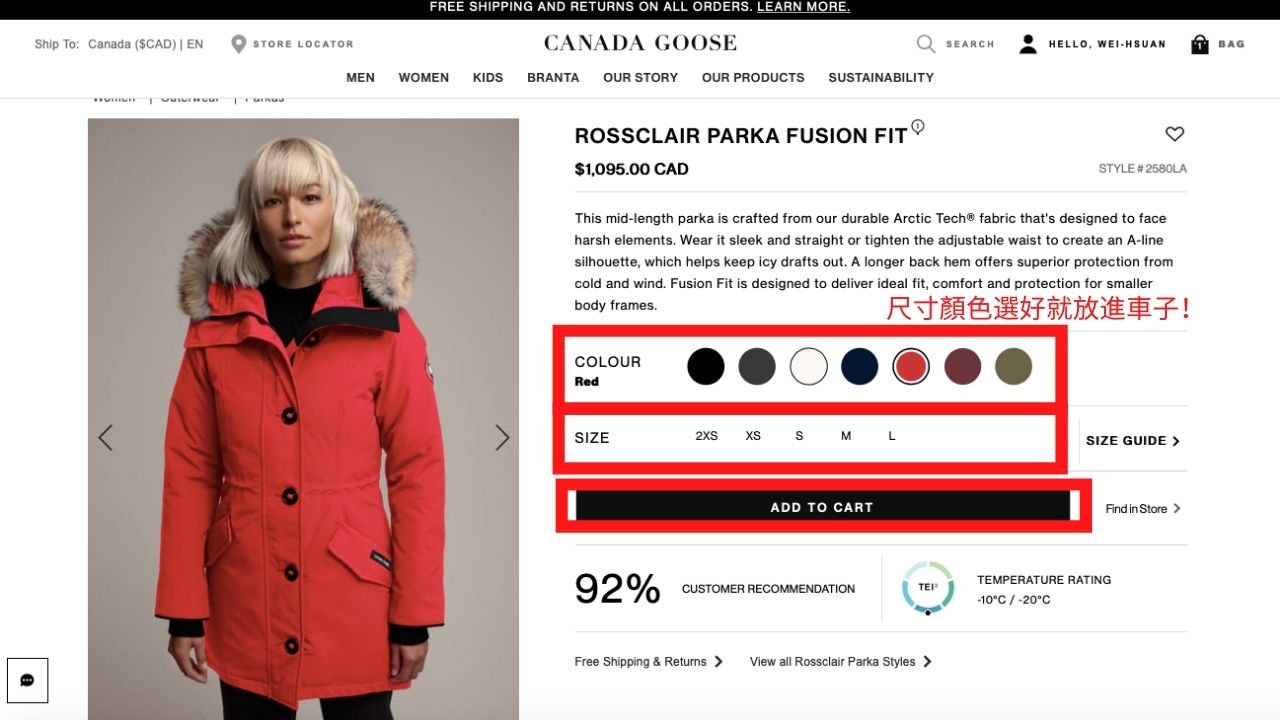Viewport: 1280px width, 720px height.
Task: Show previous product image arrow
Action: [105, 437]
